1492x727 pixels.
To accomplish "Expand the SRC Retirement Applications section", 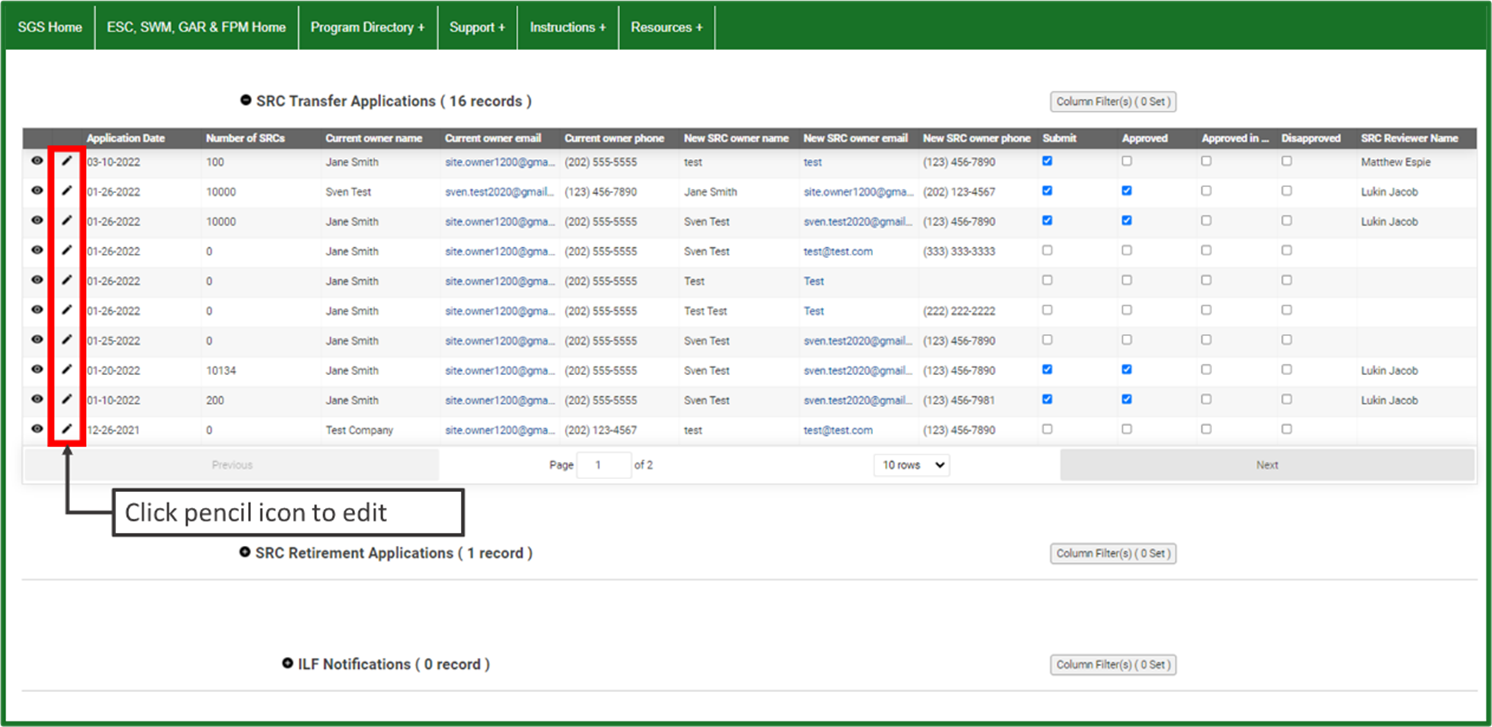I will tap(245, 552).
